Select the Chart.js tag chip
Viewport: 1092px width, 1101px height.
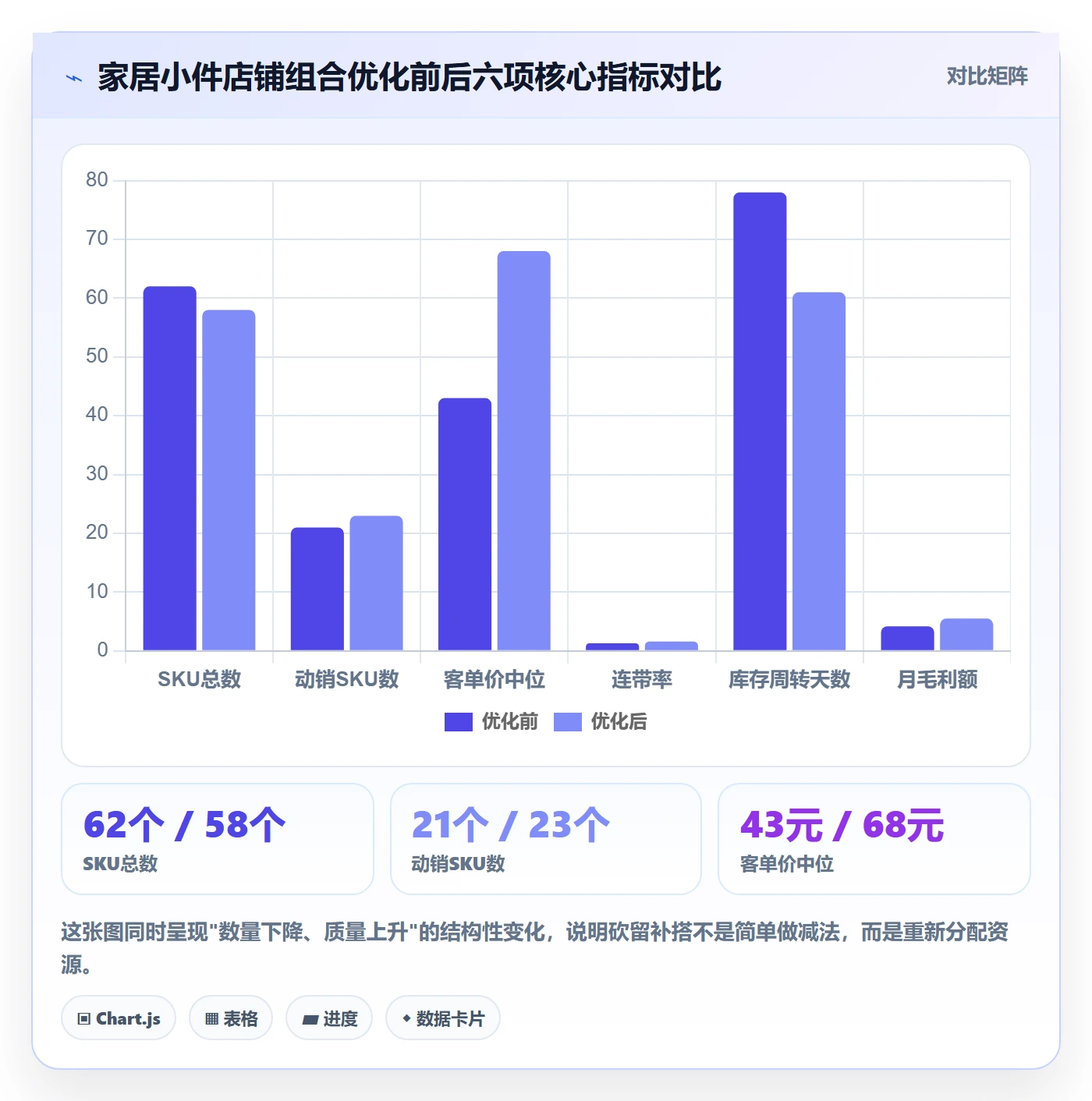point(119,1018)
